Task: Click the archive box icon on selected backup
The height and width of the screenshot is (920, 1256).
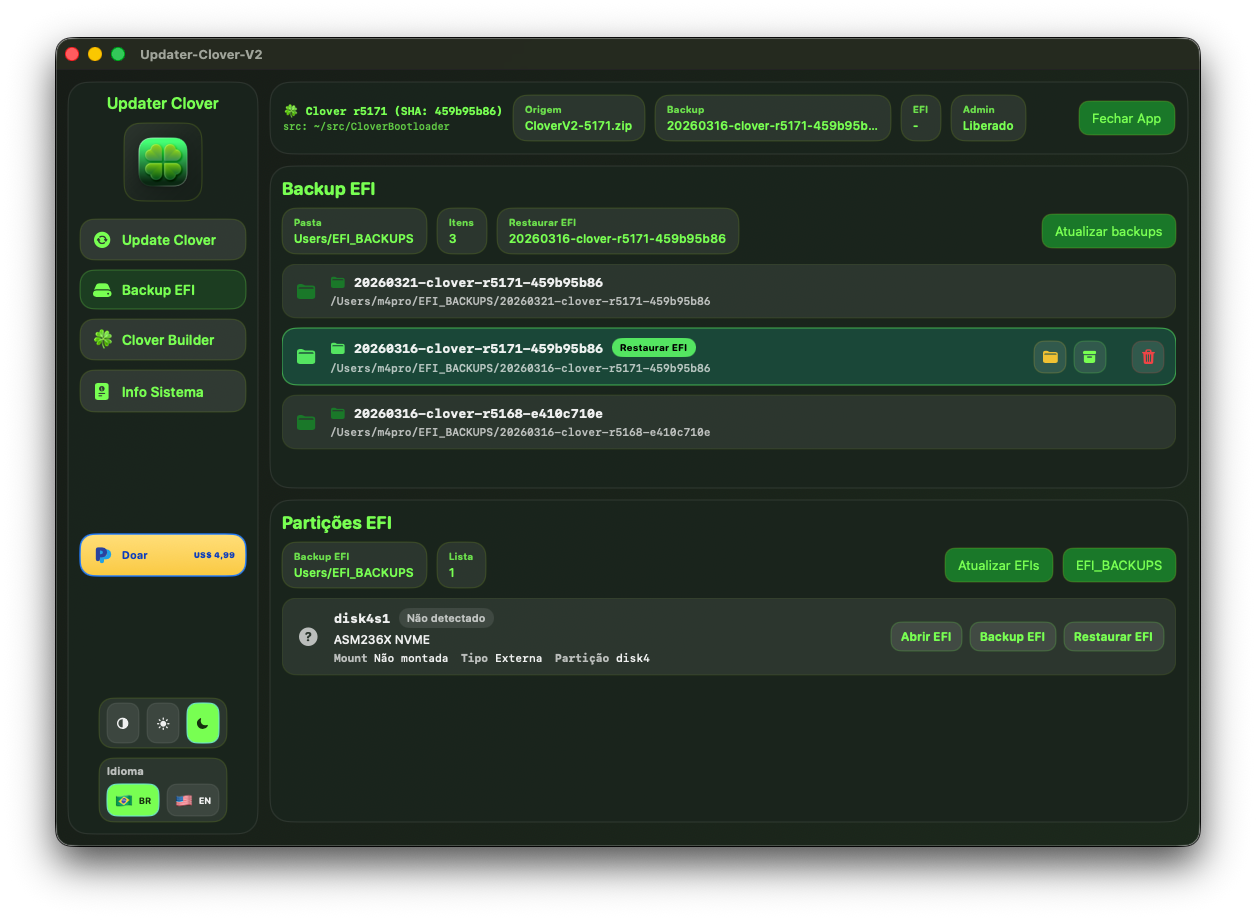Action: coord(1089,356)
